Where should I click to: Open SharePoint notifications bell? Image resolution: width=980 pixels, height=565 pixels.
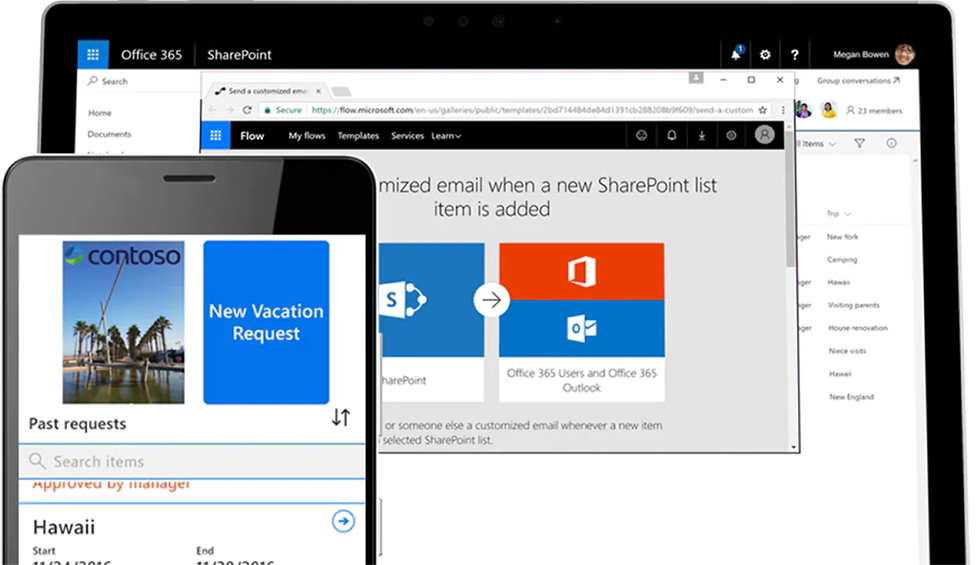[736, 54]
